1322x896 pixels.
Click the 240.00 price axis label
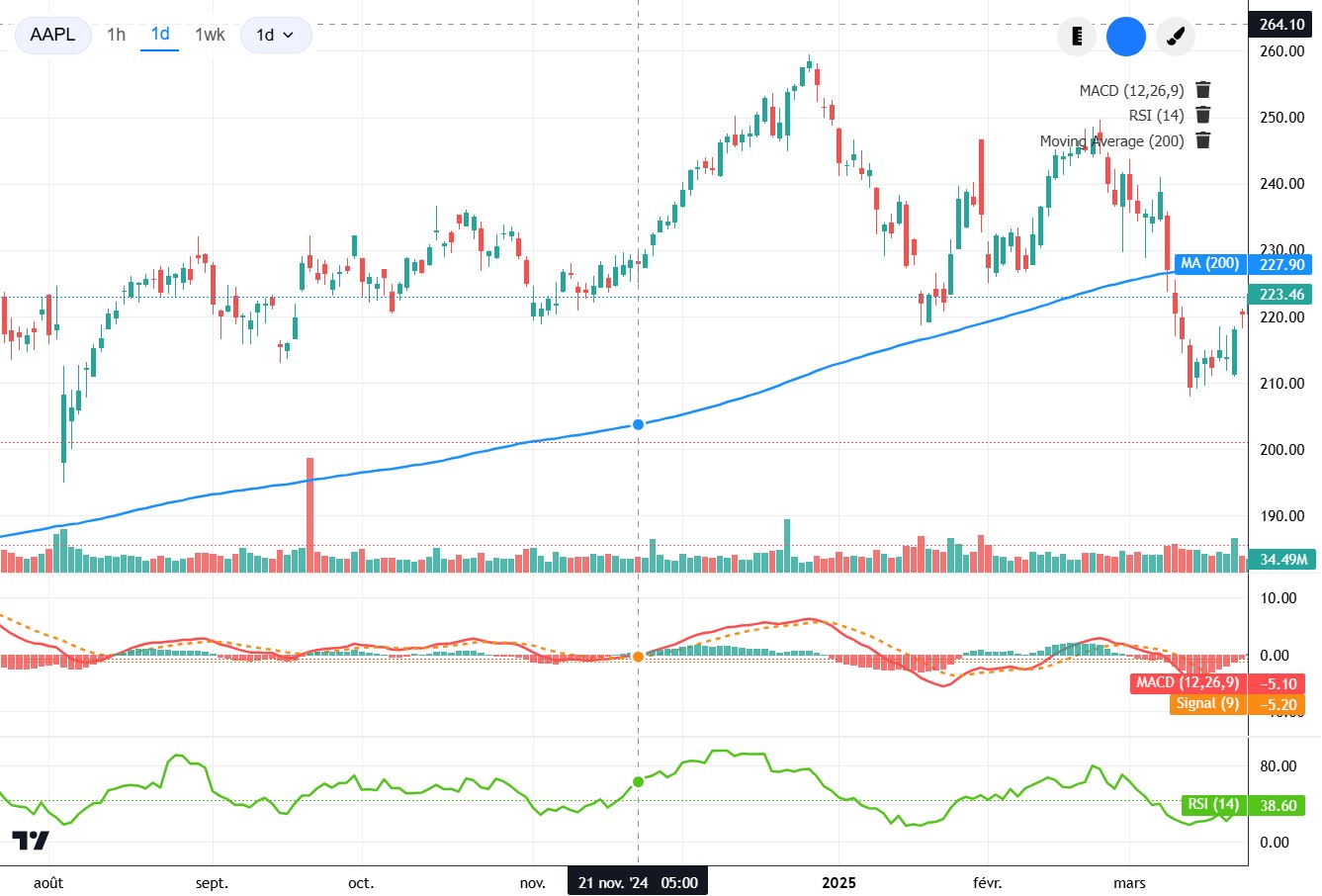coord(1281,183)
